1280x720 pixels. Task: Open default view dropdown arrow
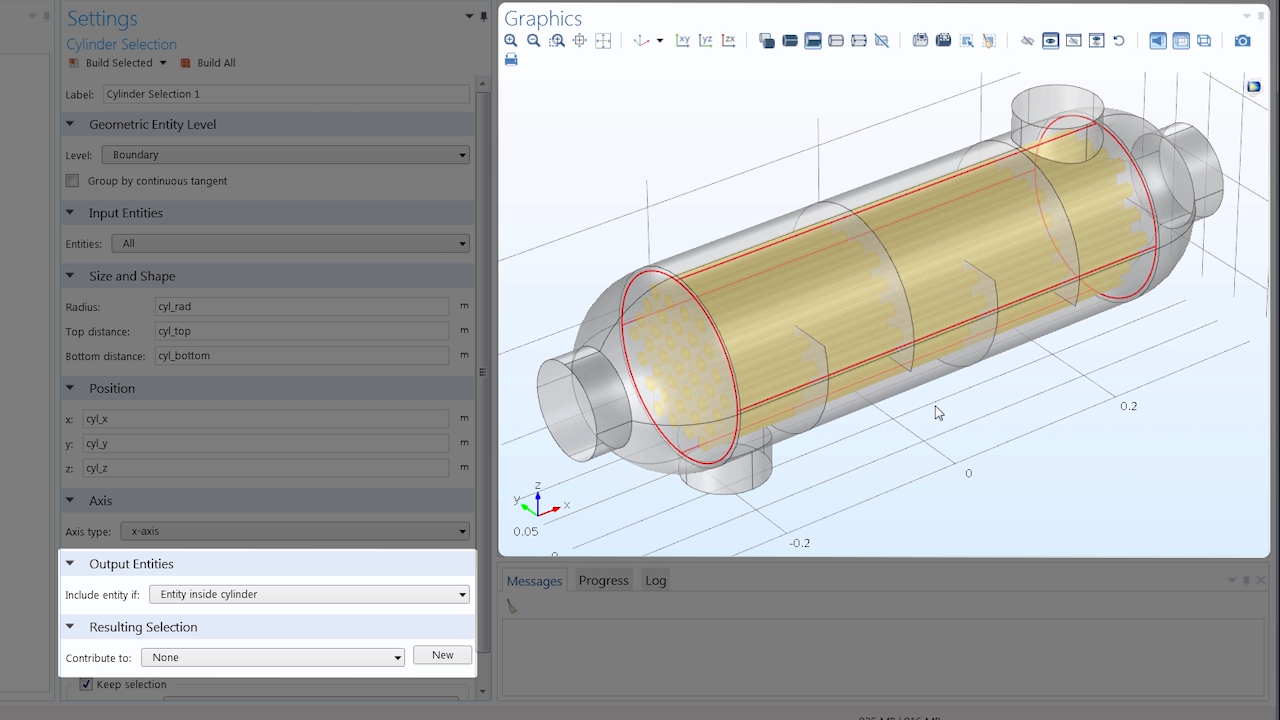(x=659, y=41)
